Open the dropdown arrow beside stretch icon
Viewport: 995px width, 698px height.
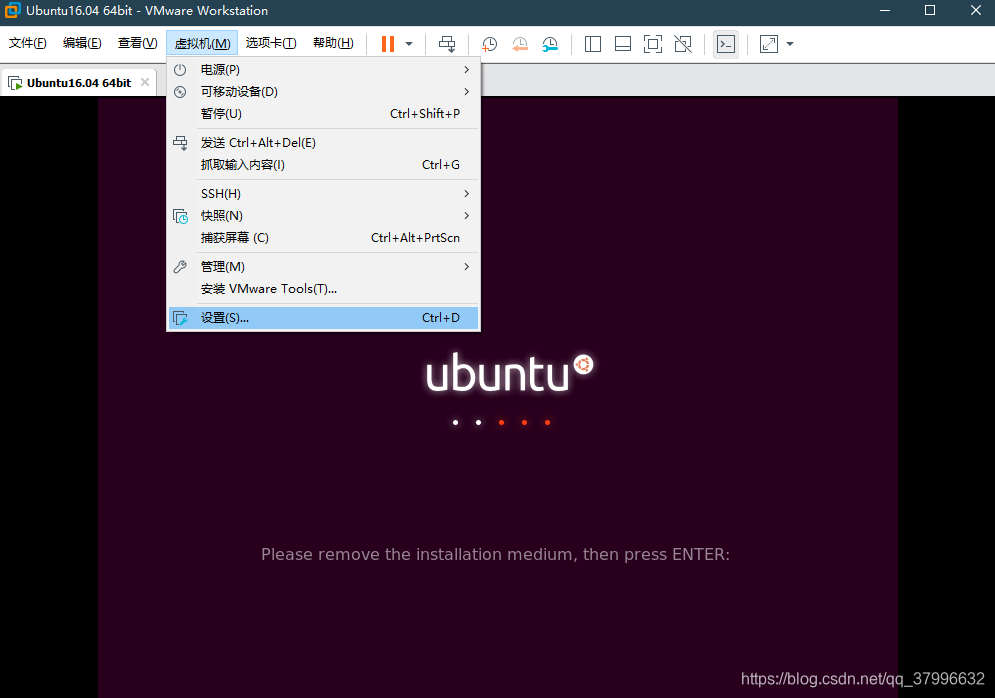pyautogui.click(x=790, y=44)
